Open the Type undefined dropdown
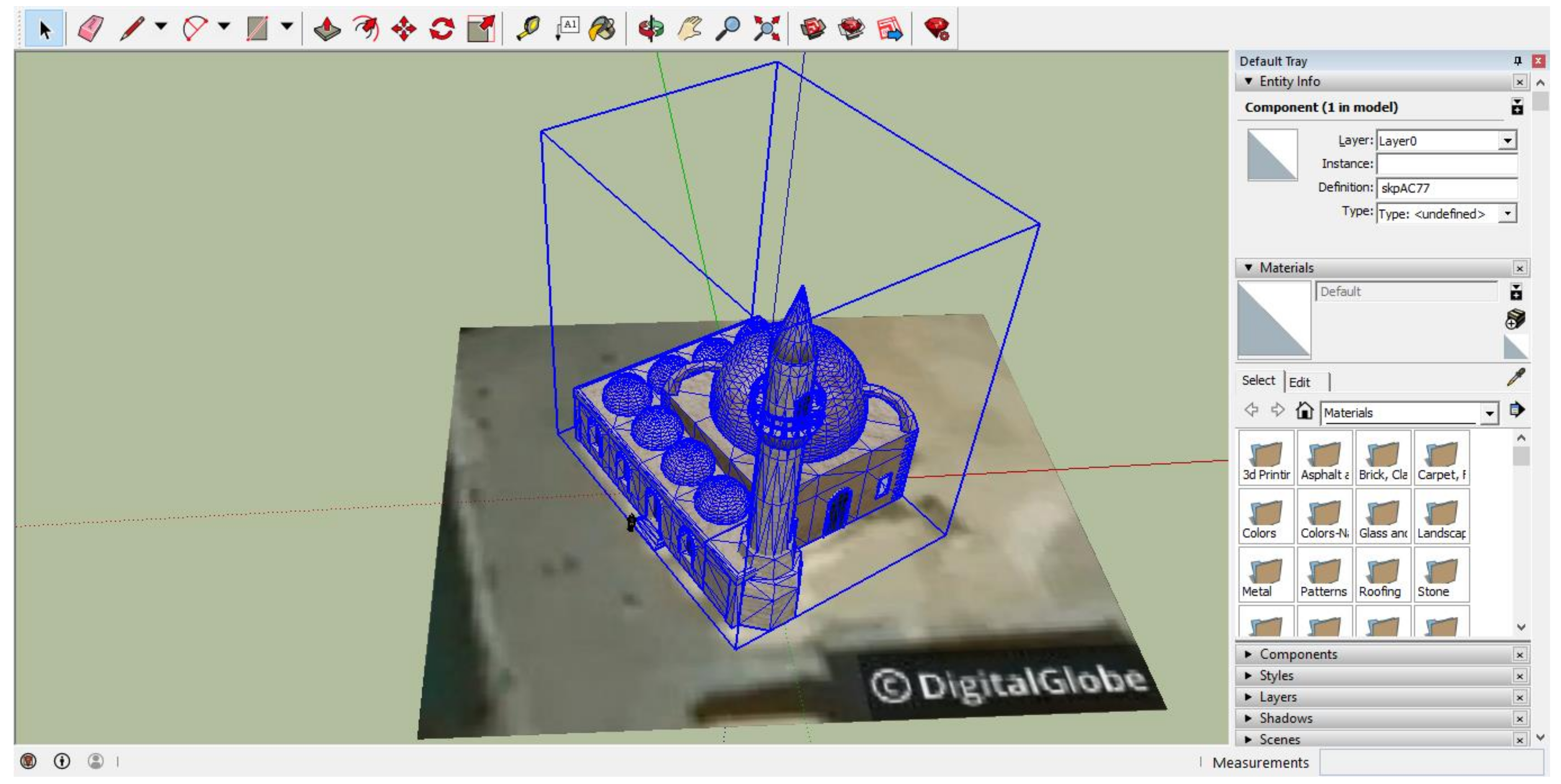The height and width of the screenshot is (784, 1561). tap(1507, 213)
